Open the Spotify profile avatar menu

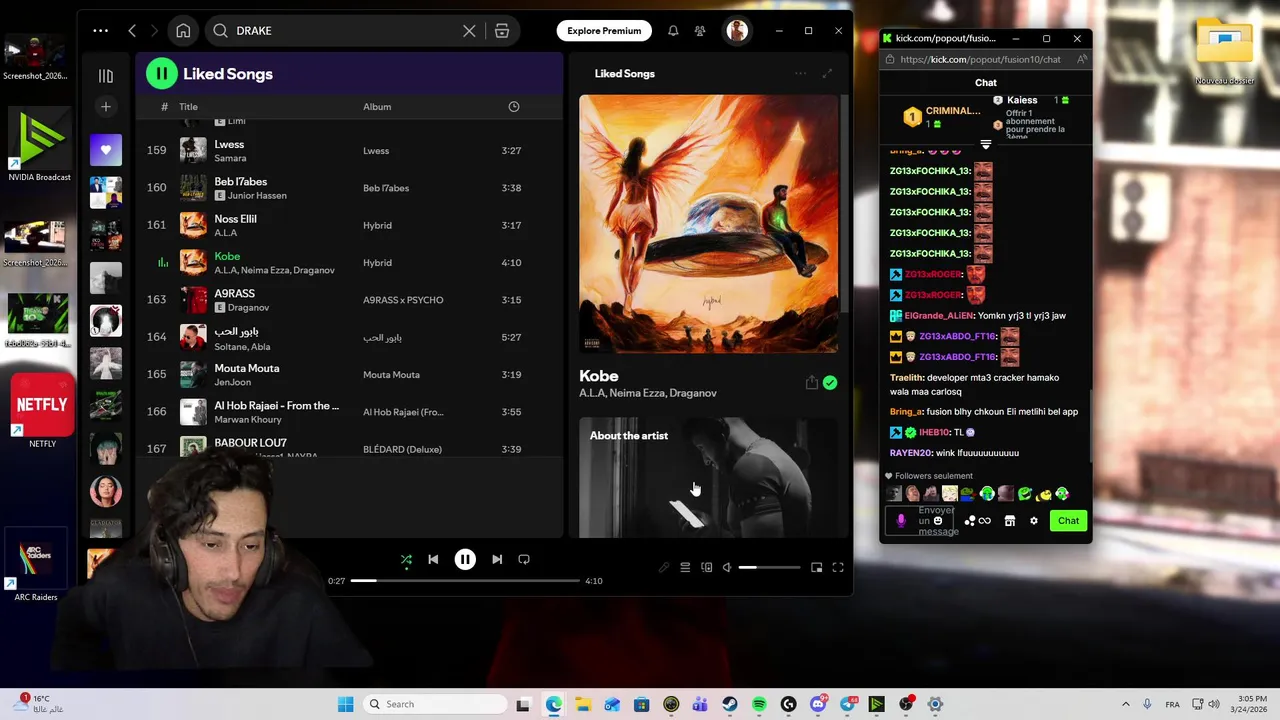coord(737,31)
